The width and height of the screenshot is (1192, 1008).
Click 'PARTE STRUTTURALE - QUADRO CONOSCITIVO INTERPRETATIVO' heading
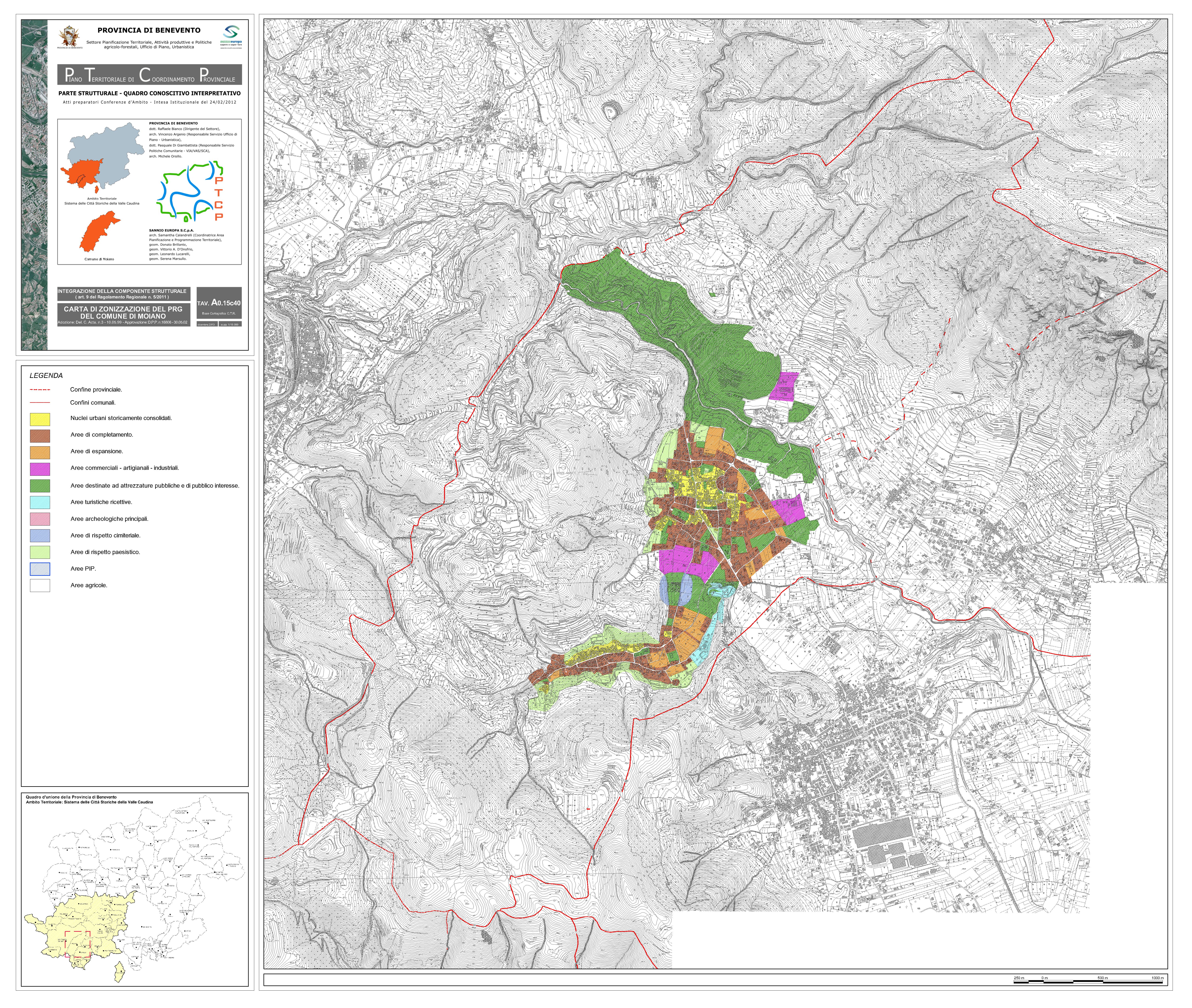(x=150, y=93)
